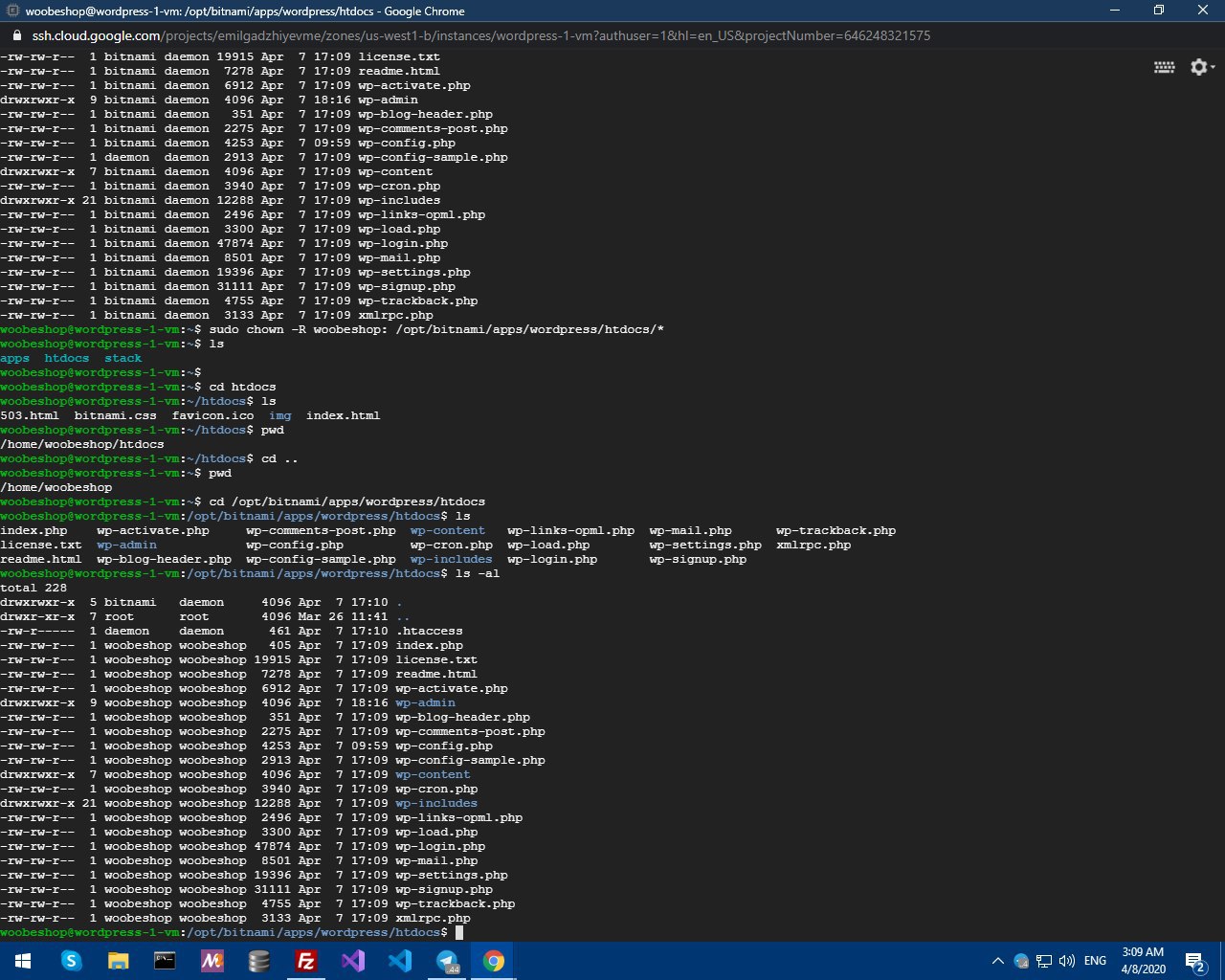Viewport: 1225px width, 980px height.
Task: Expand the hidden system tray icons chevron
Action: (x=997, y=961)
